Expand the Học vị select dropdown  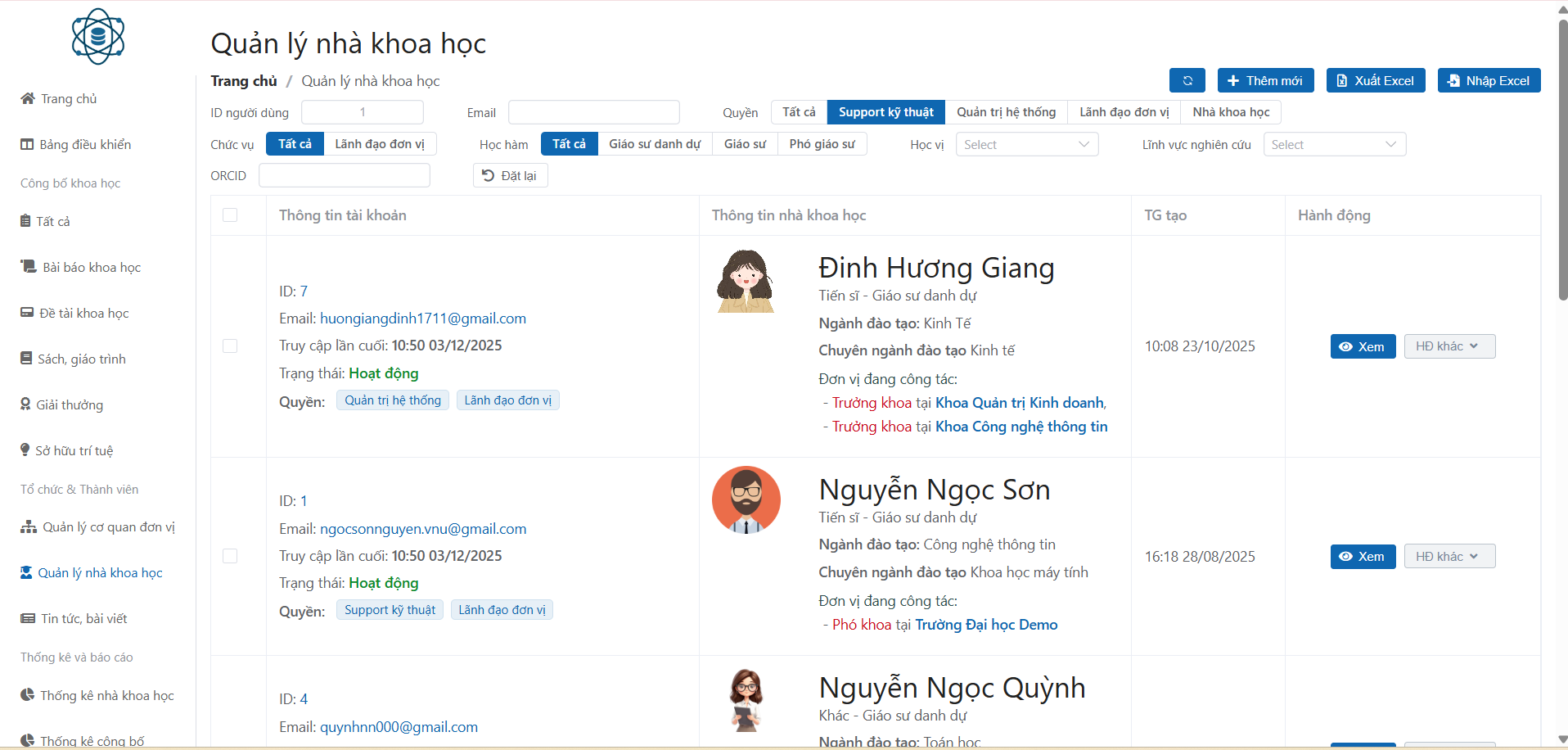click(x=1026, y=145)
